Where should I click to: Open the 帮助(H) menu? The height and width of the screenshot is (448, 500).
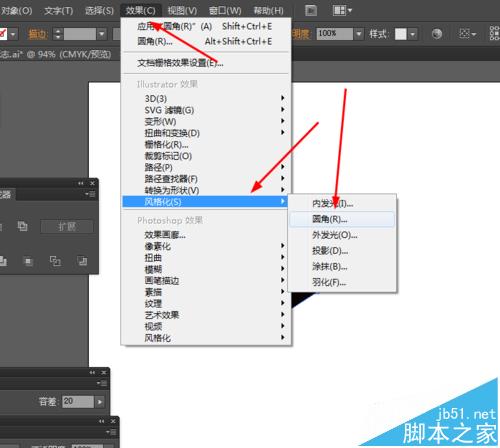coord(269,11)
